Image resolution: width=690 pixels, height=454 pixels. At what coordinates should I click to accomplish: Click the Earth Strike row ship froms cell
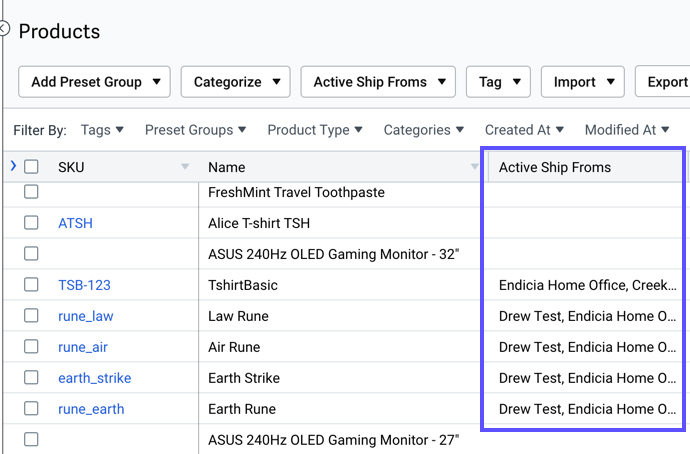click(x=587, y=378)
